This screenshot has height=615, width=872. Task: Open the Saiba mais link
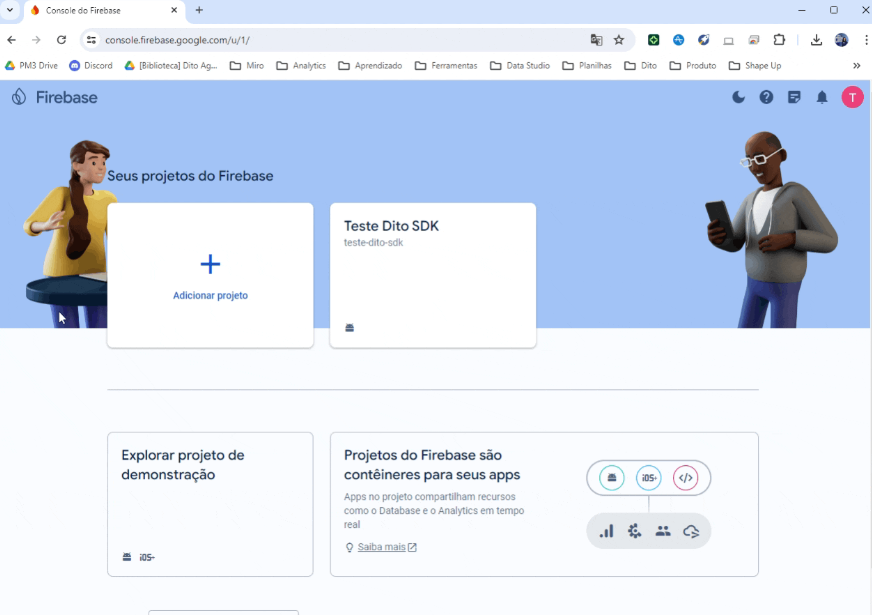382,547
